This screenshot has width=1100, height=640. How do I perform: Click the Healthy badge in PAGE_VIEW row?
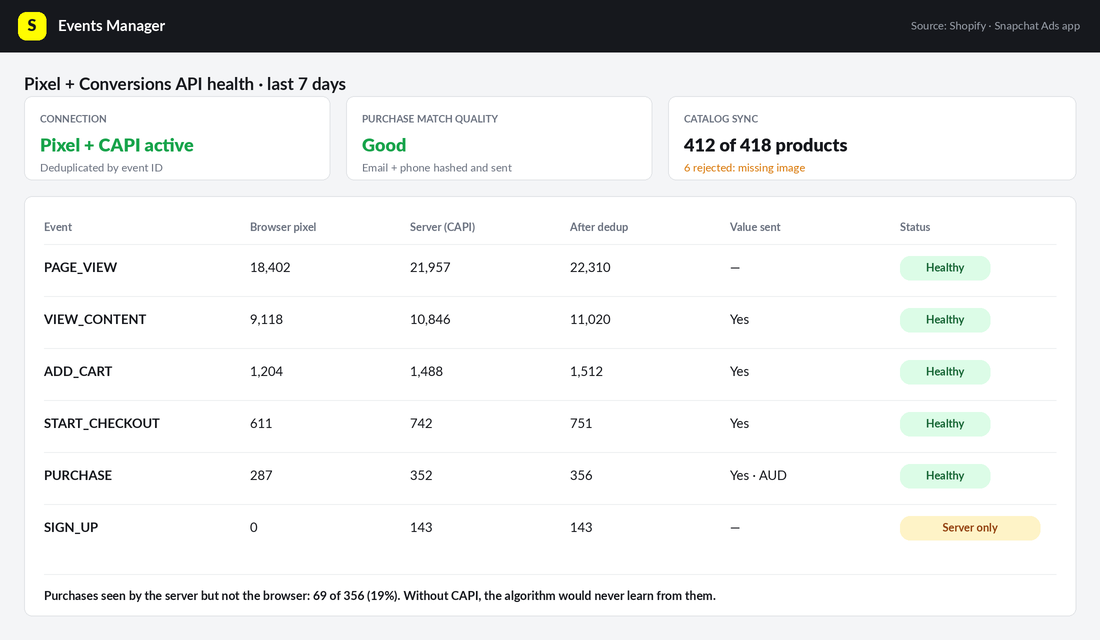coord(945,268)
